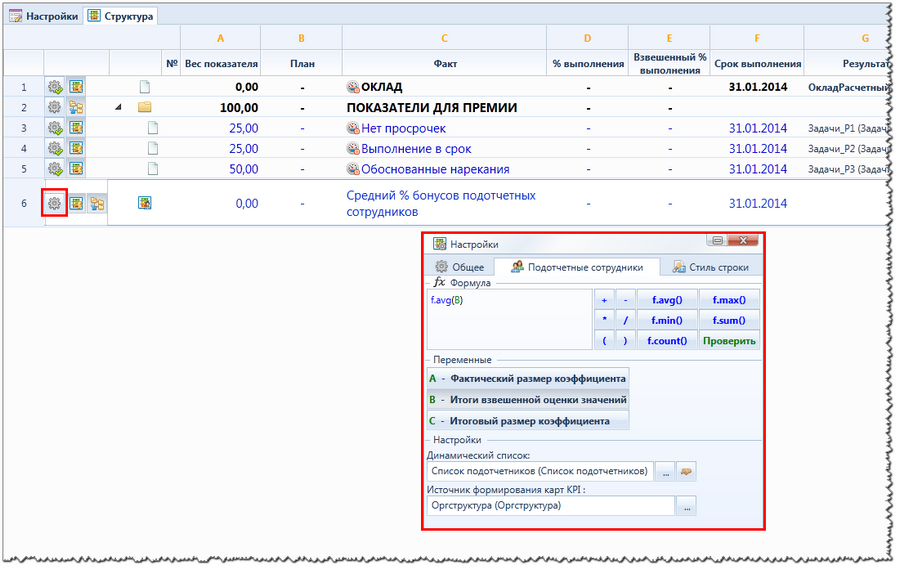
Task: Open settings gear icon in row 5
Action: (55, 169)
